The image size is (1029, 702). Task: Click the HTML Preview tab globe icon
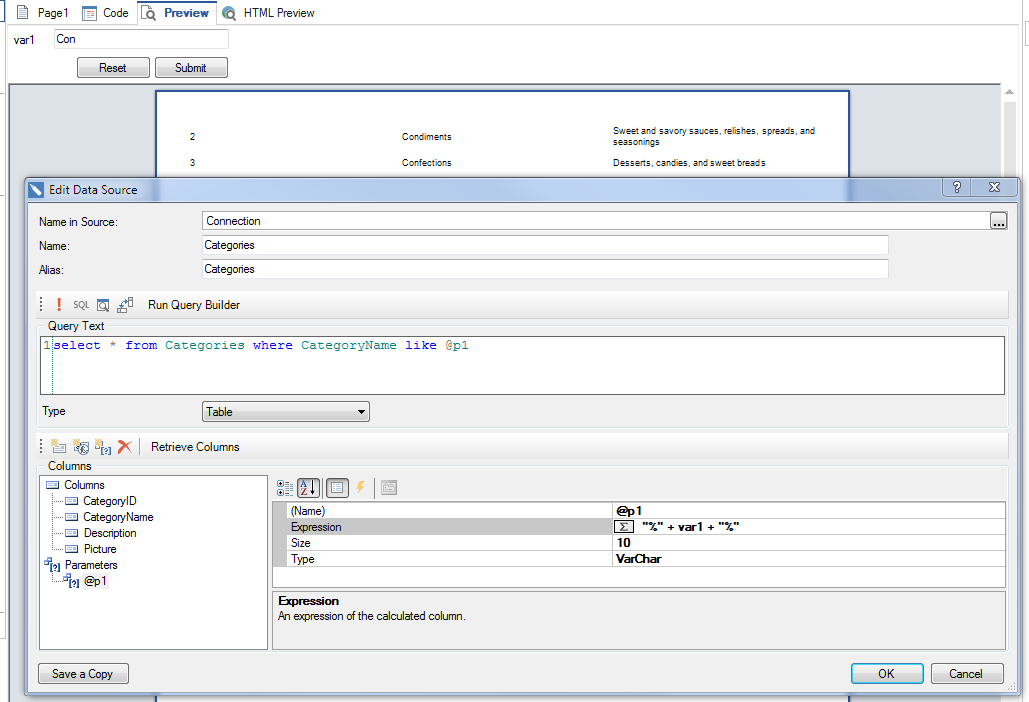229,13
